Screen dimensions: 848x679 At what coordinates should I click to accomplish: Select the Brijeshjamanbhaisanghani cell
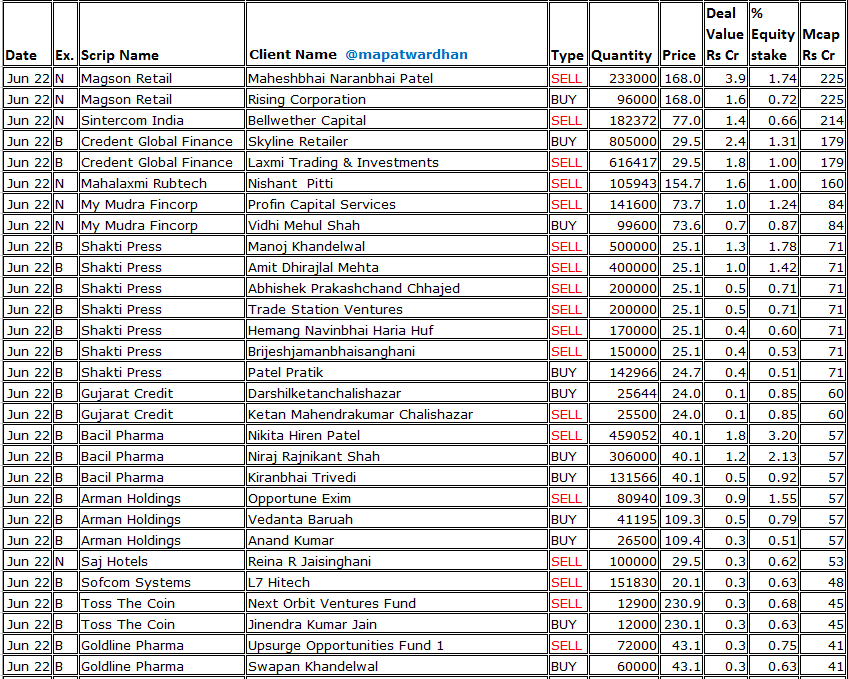point(396,352)
